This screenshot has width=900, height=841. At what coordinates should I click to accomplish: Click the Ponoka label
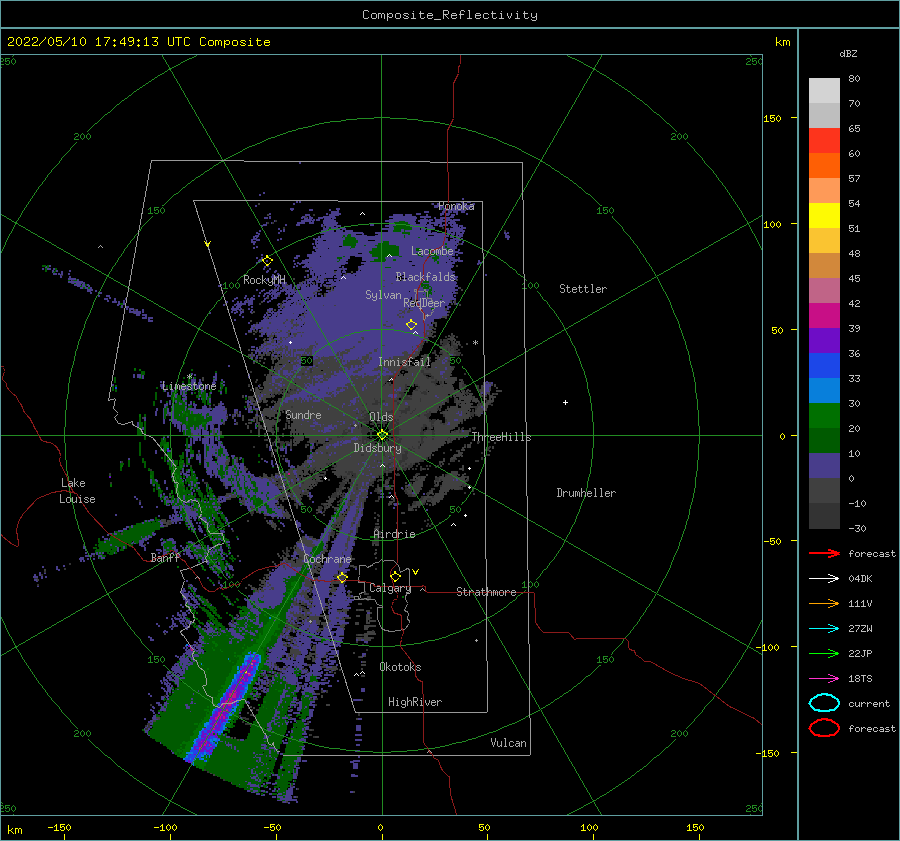pyautogui.click(x=456, y=206)
